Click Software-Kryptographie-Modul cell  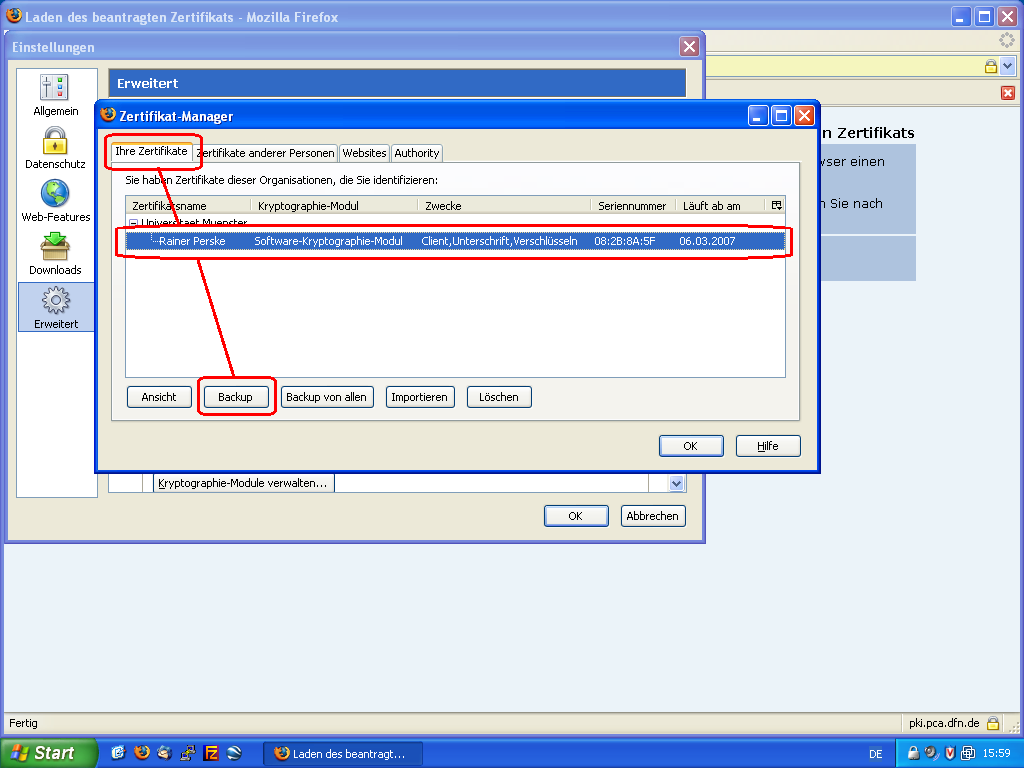(328, 241)
